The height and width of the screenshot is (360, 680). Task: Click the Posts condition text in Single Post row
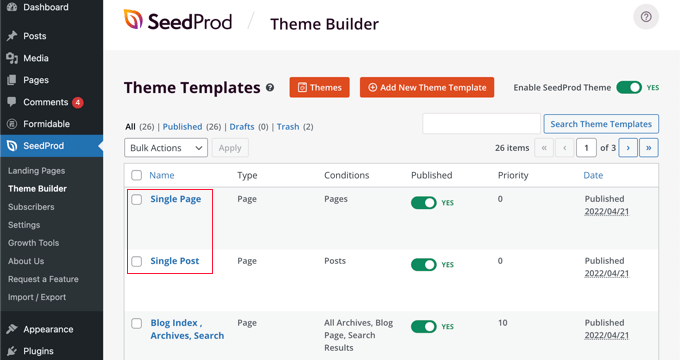(x=335, y=261)
